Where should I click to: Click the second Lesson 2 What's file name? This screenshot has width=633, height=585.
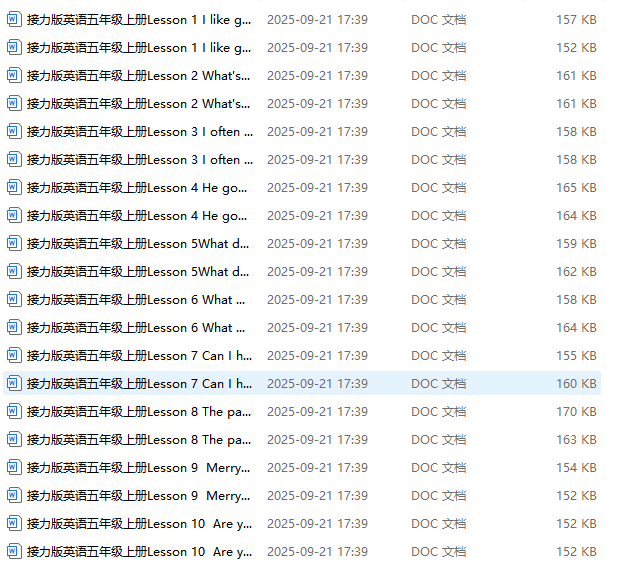[138, 104]
